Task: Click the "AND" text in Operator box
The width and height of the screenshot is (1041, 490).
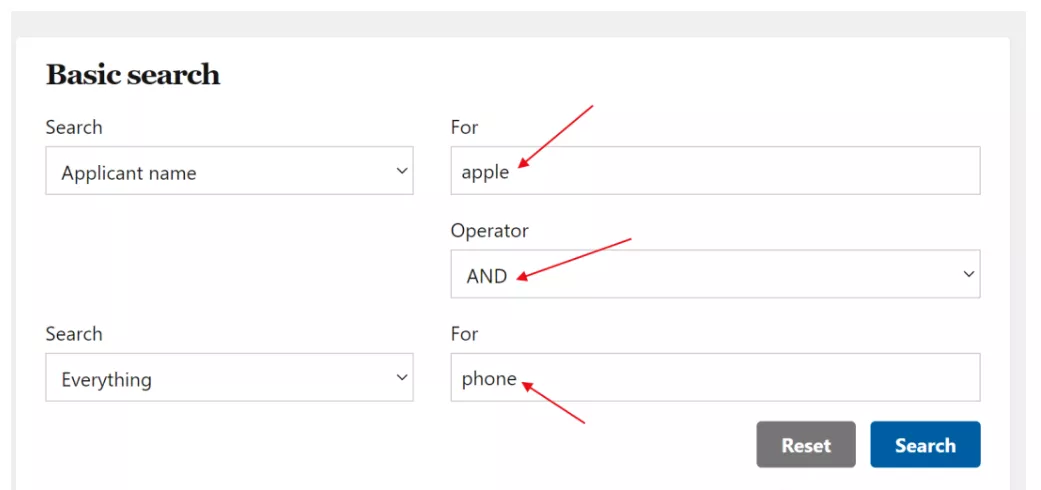Action: [x=487, y=276]
